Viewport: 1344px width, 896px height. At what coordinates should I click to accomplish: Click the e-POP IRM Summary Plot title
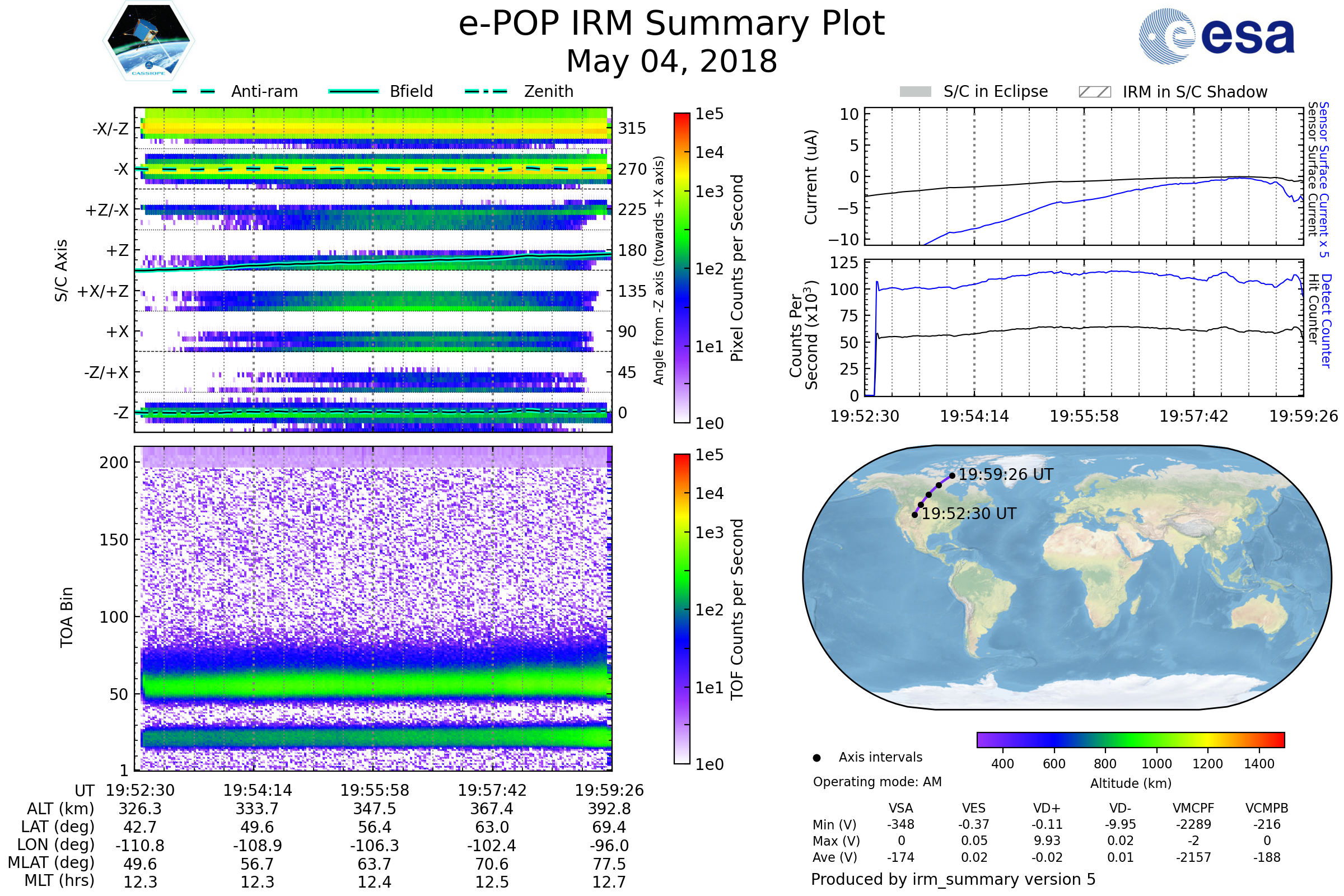tap(671, 24)
